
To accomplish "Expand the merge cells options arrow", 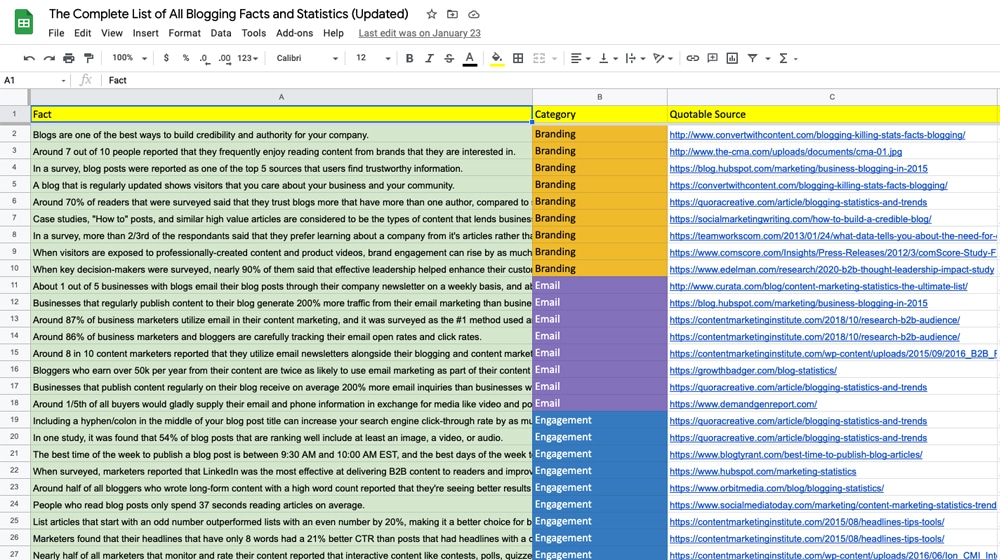I will tap(554, 59).
